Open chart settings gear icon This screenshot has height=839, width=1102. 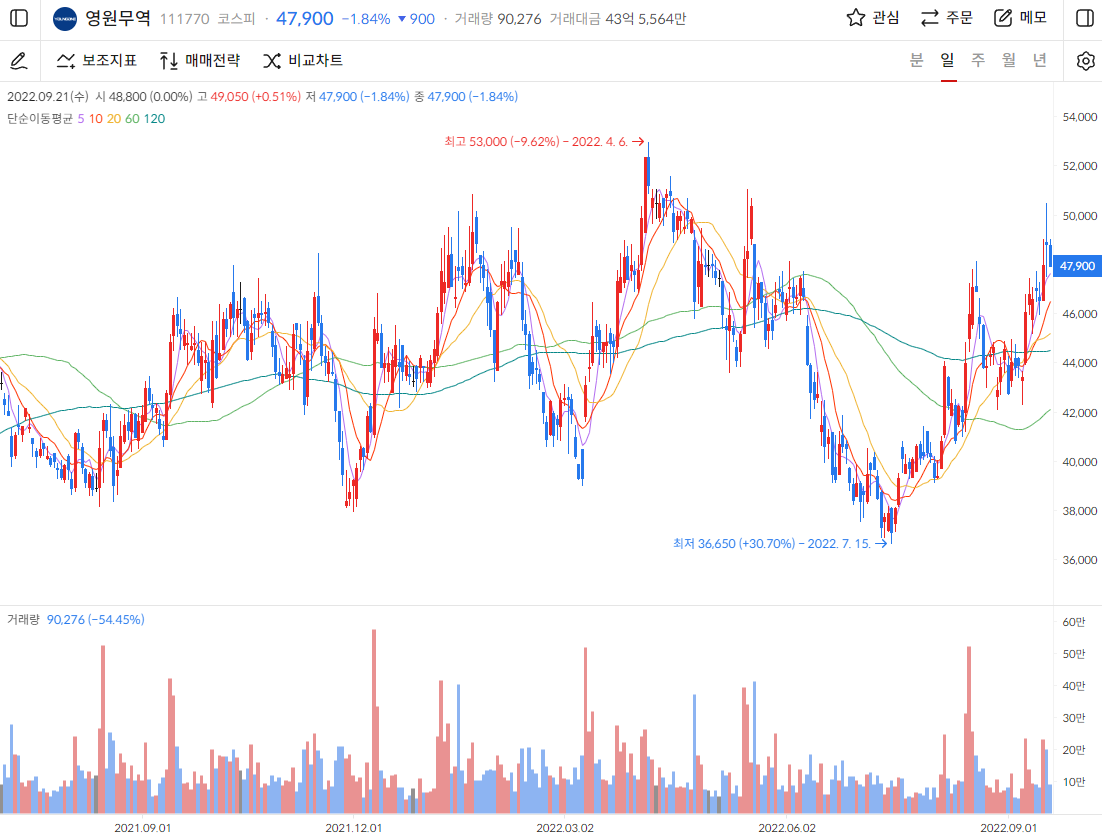(1085, 61)
